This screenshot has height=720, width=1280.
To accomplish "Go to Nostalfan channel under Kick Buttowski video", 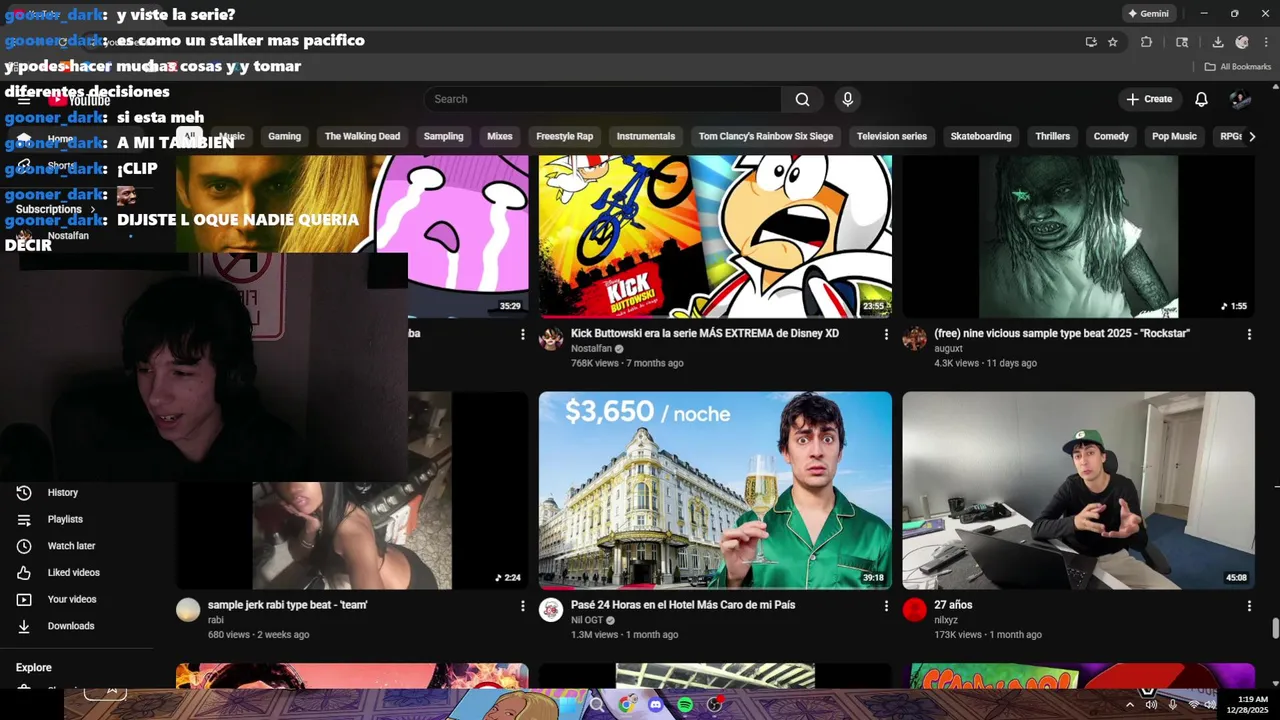I will 591,349.
